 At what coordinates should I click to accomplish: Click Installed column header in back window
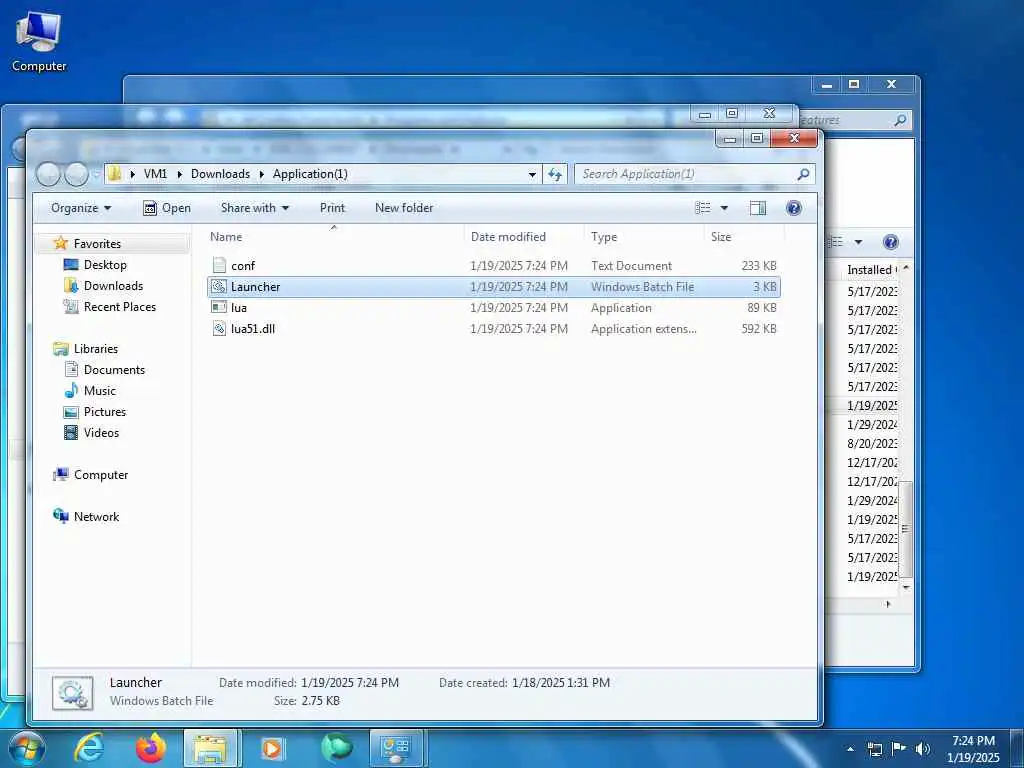[870, 270]
